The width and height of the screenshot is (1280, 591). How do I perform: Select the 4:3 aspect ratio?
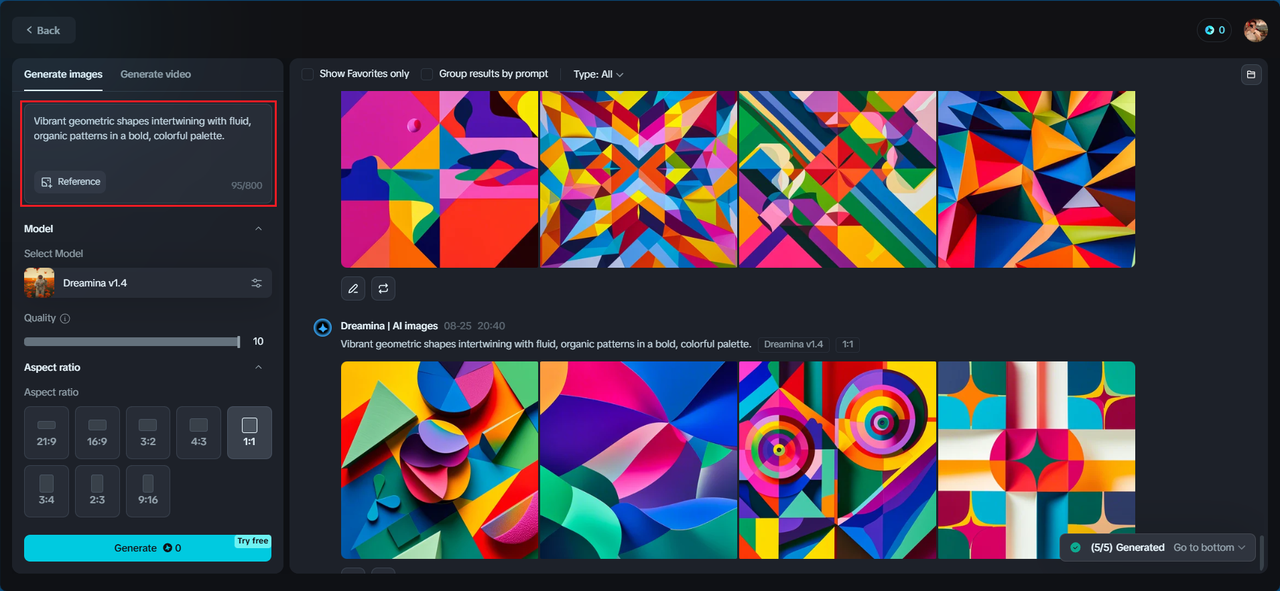pos(199,432)
